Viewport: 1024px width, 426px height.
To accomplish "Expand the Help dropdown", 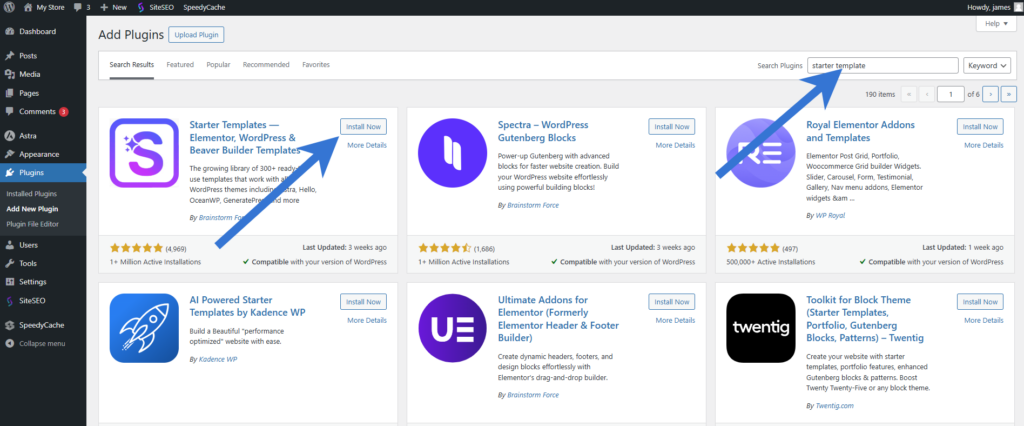I will click(x=996, y=24).
